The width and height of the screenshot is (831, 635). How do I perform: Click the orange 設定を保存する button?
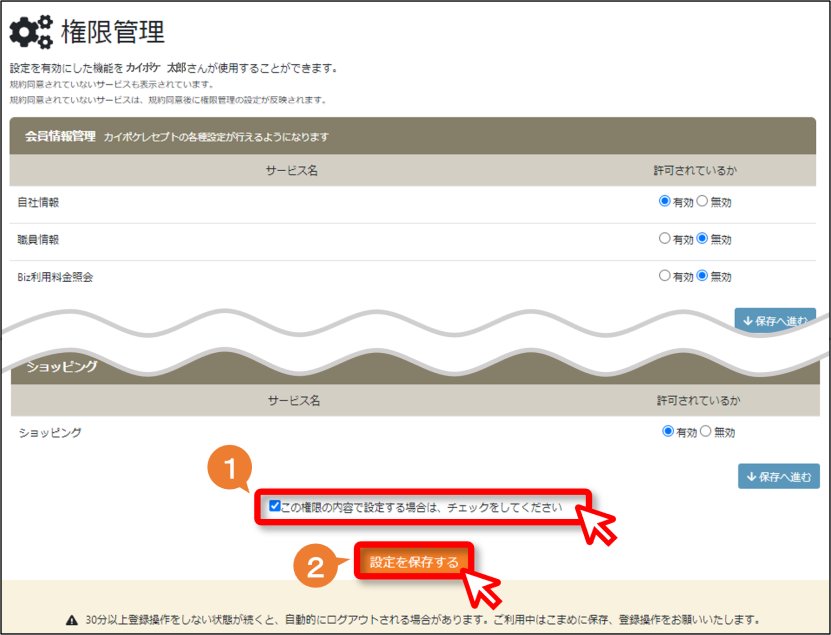414,562
